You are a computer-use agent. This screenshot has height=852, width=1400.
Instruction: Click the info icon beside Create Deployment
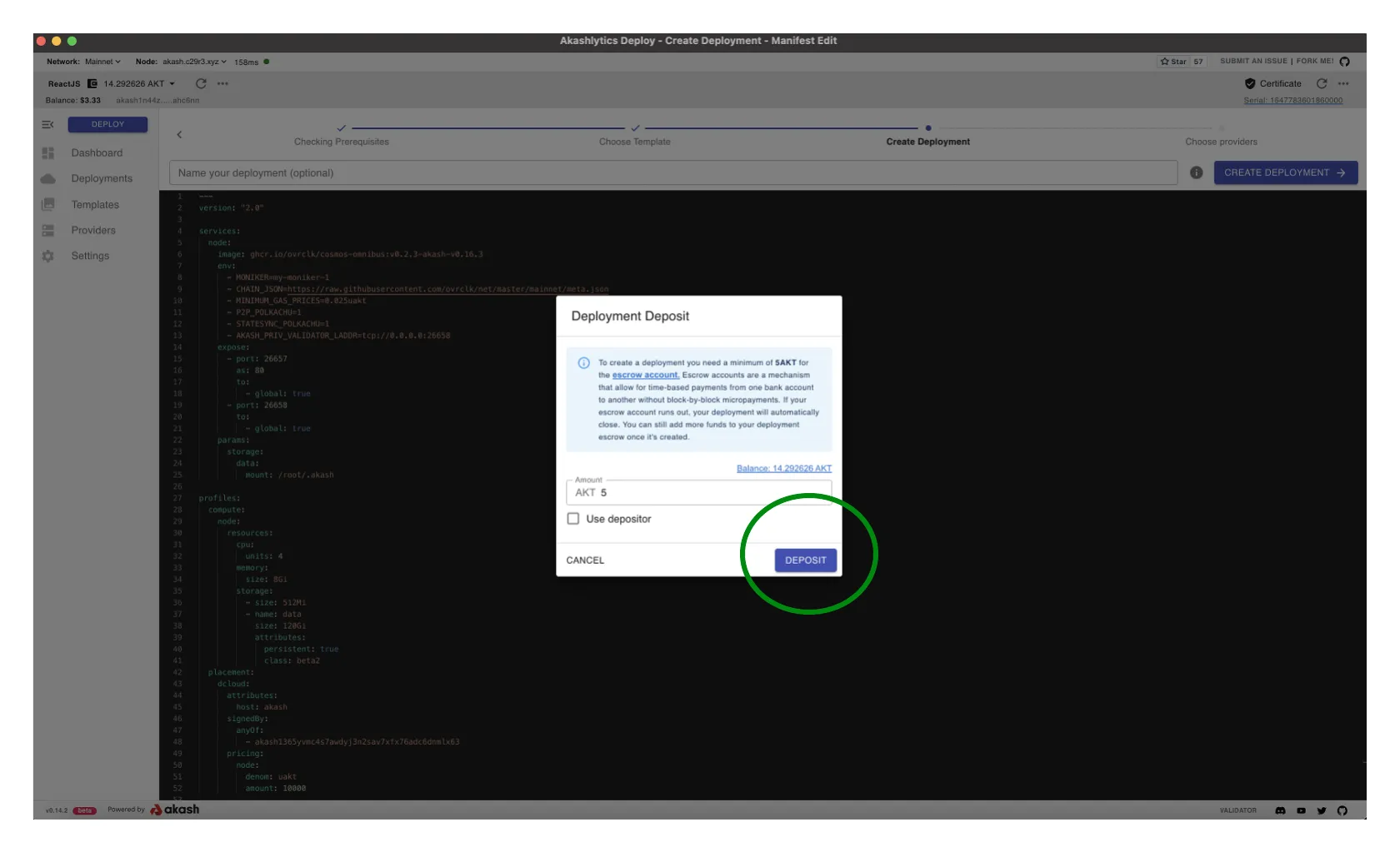pos(1196,172)
